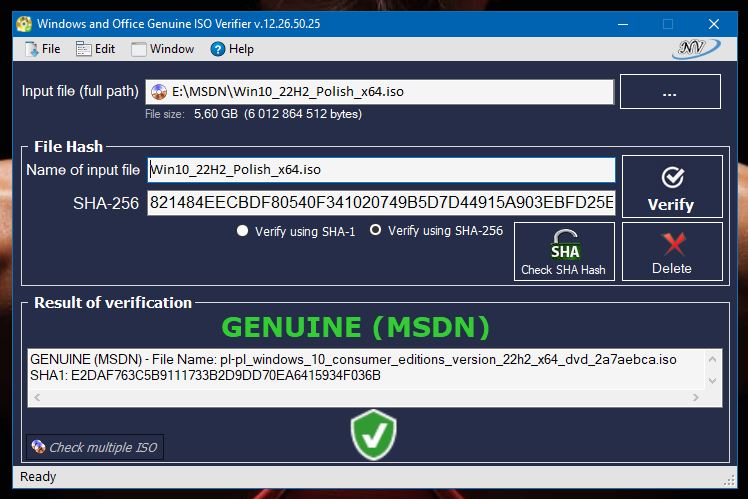The image size is (748, 499).
Task: Click the result text with pl-pl_windows_10 file name
Action: click(x=353, y=359)
